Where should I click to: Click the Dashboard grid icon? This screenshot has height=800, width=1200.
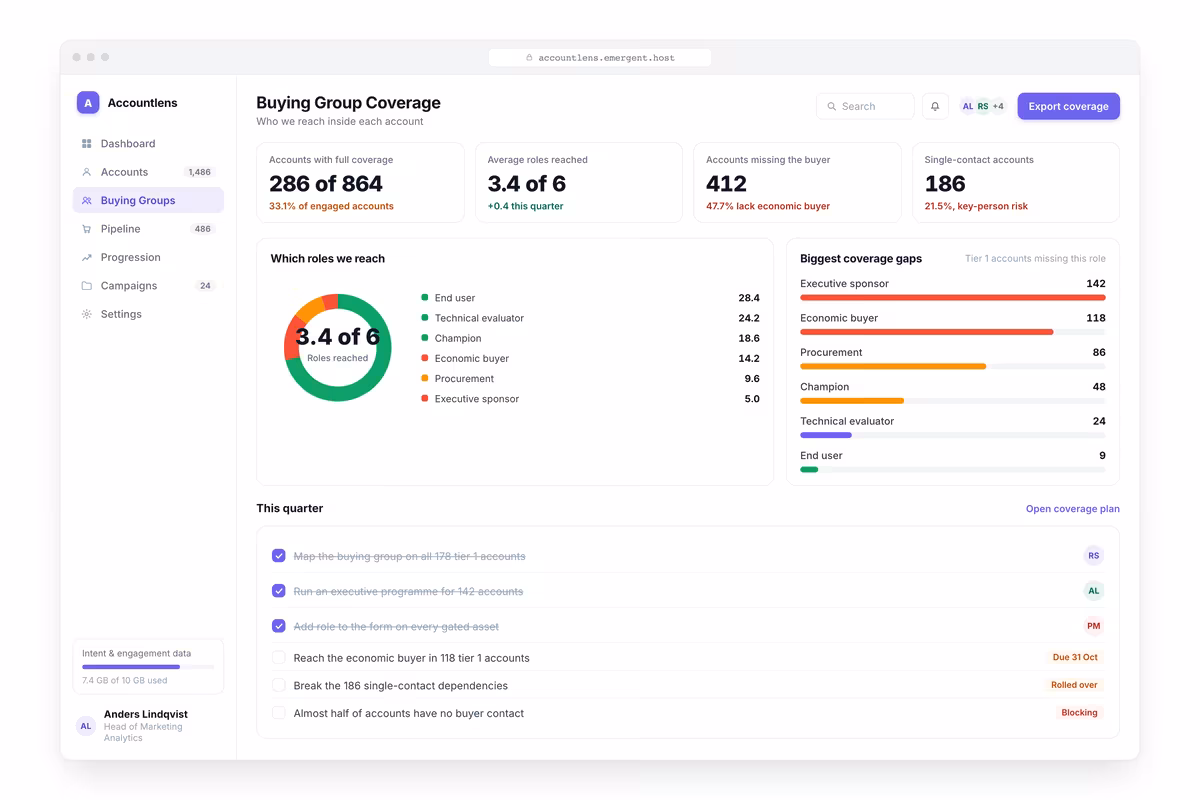coord(87,144)
